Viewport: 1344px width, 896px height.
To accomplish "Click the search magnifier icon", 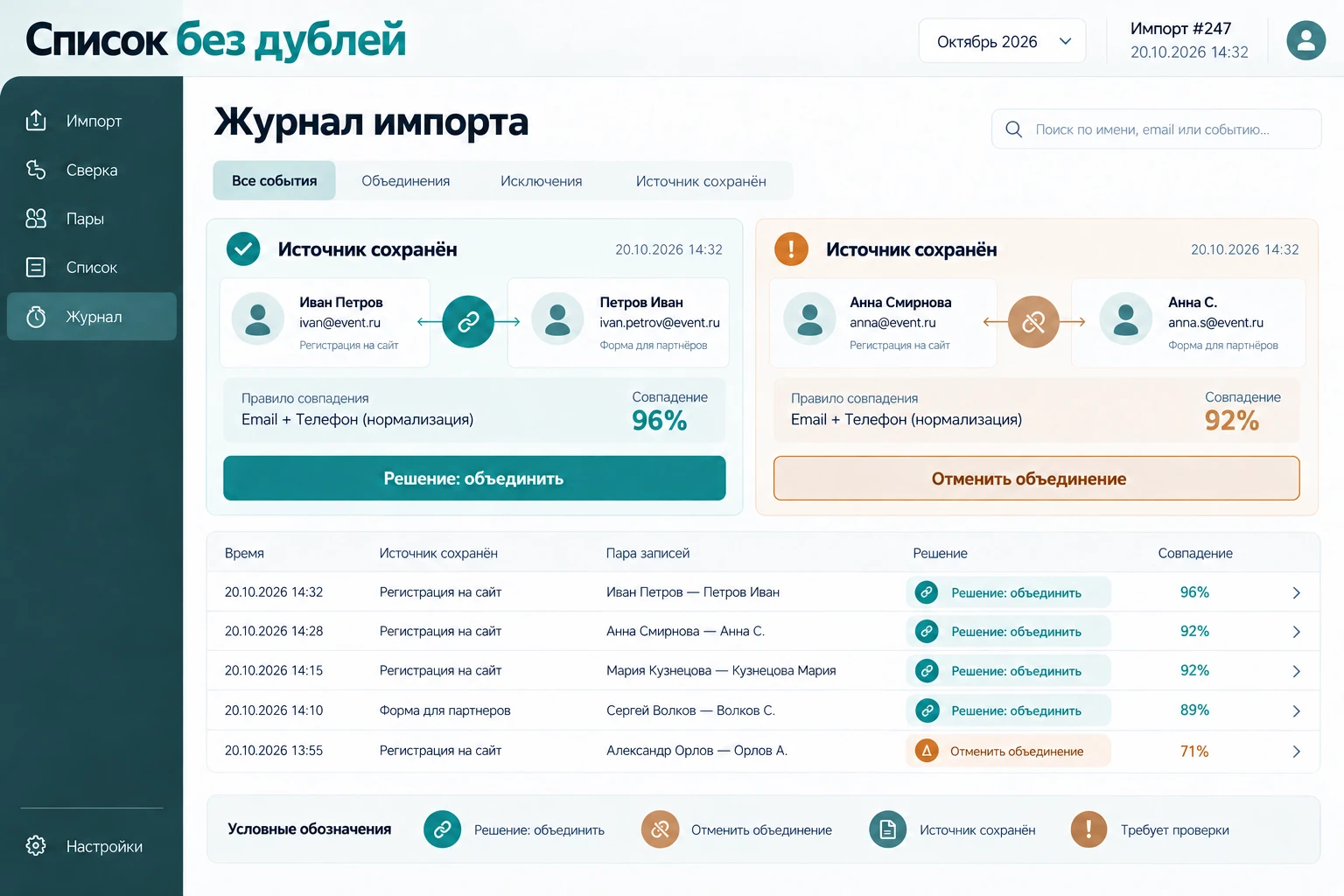I will (x=1014, y=129).
